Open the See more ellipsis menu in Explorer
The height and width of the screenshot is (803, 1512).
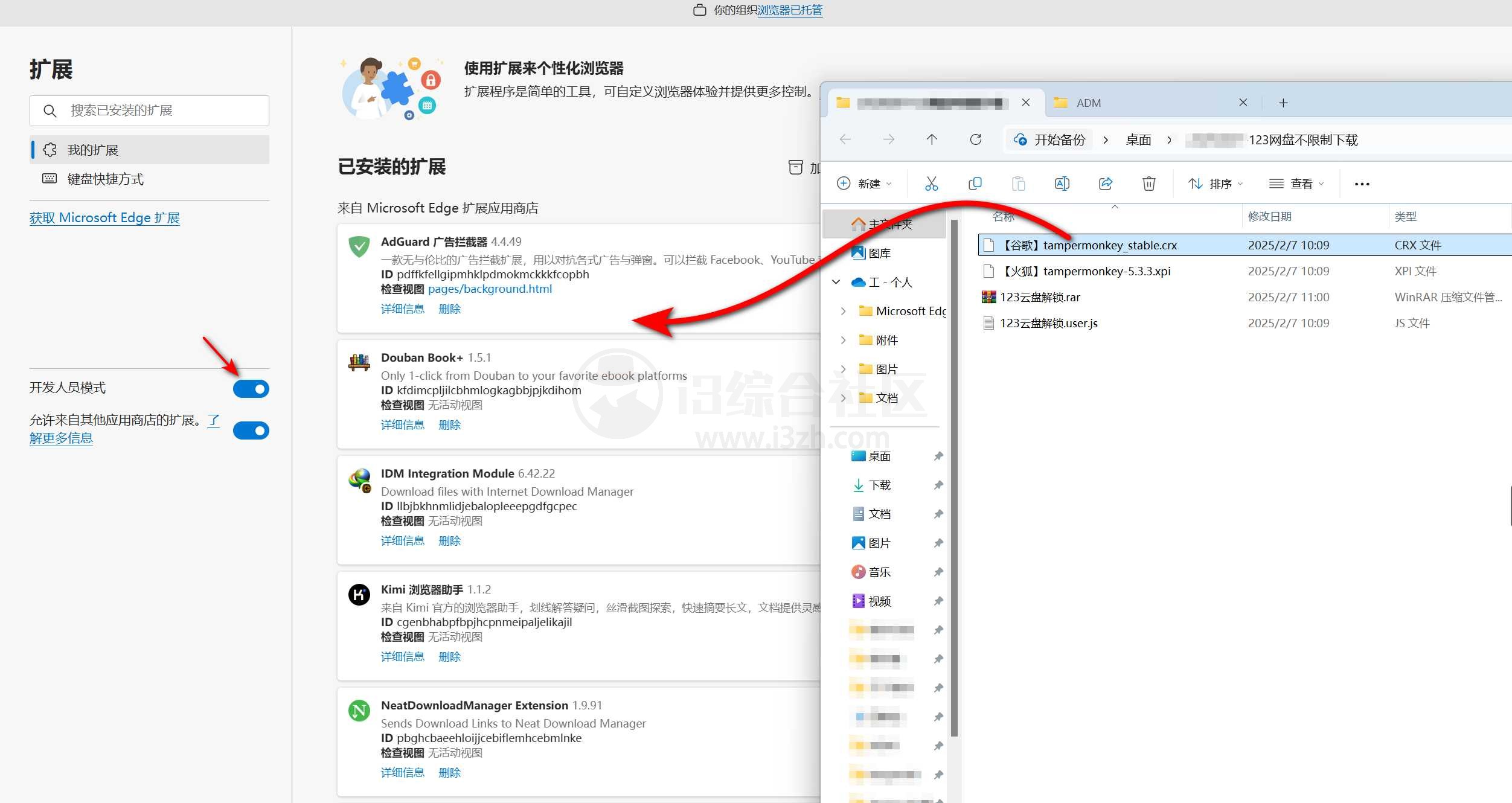pos(1362,184)
